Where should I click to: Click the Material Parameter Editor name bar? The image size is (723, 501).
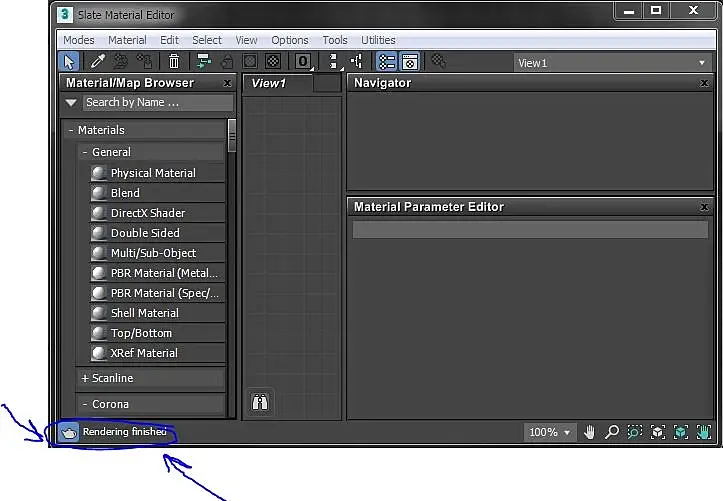(530, 230)
